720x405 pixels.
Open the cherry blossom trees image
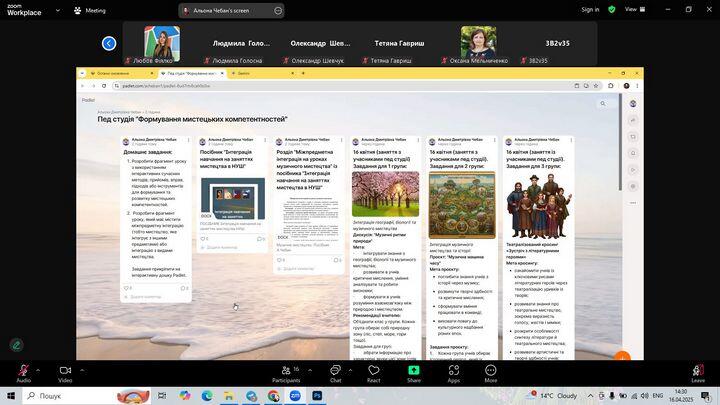point(385,194)
